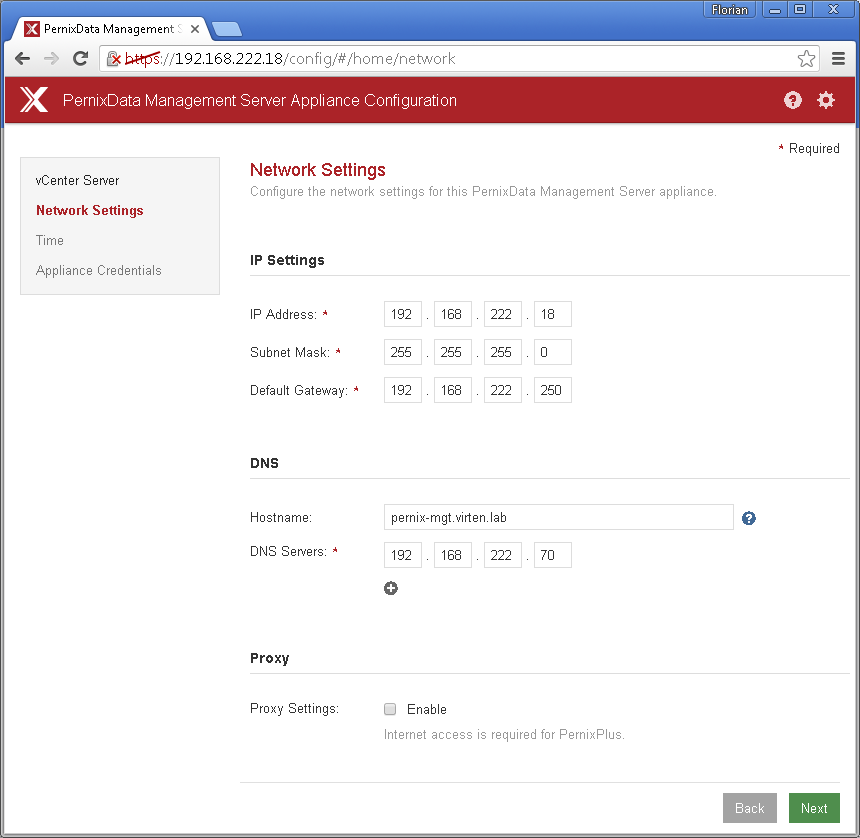Close the PernixData Management browser tab
Screen dimensions: 860x838
pos(195,29)
